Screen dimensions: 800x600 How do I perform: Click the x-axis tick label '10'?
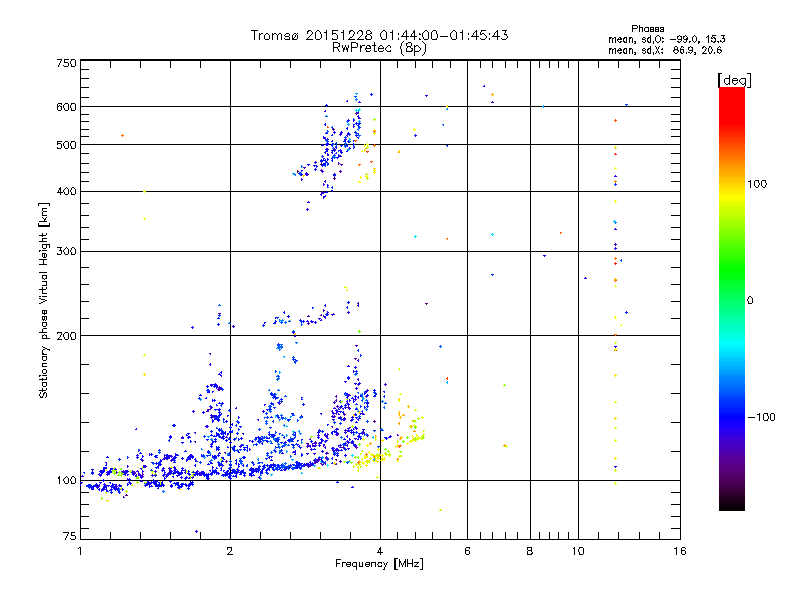(x=578, y=551)
